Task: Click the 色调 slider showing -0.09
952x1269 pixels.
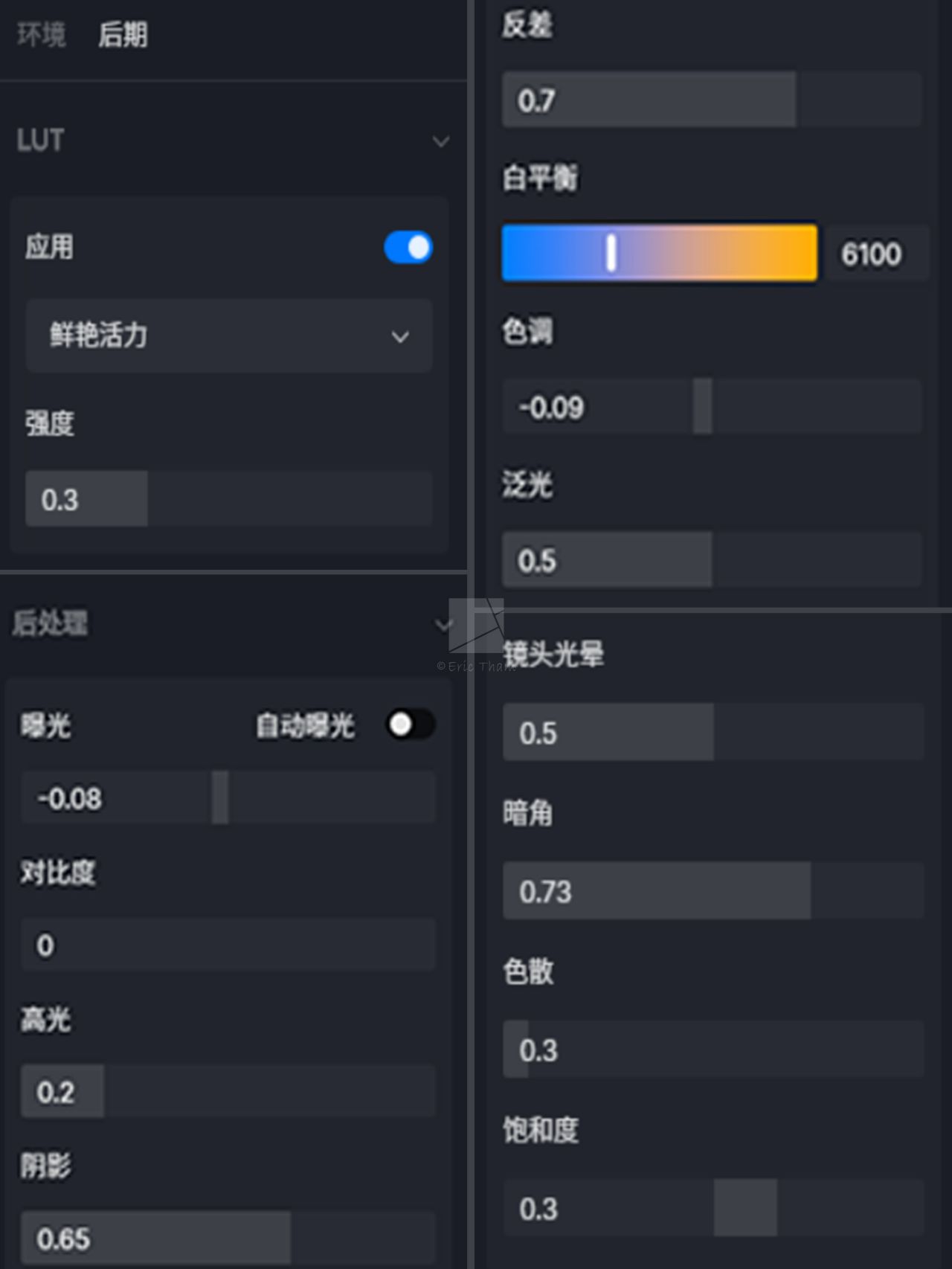Action: pyautogui.click(x=712, y=407)
